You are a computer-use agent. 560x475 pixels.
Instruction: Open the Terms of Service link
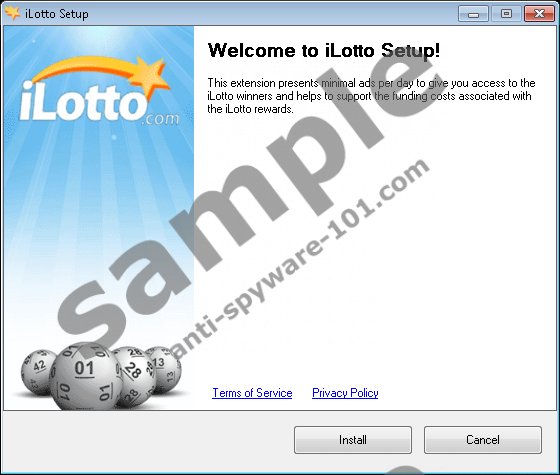[252, 393]
